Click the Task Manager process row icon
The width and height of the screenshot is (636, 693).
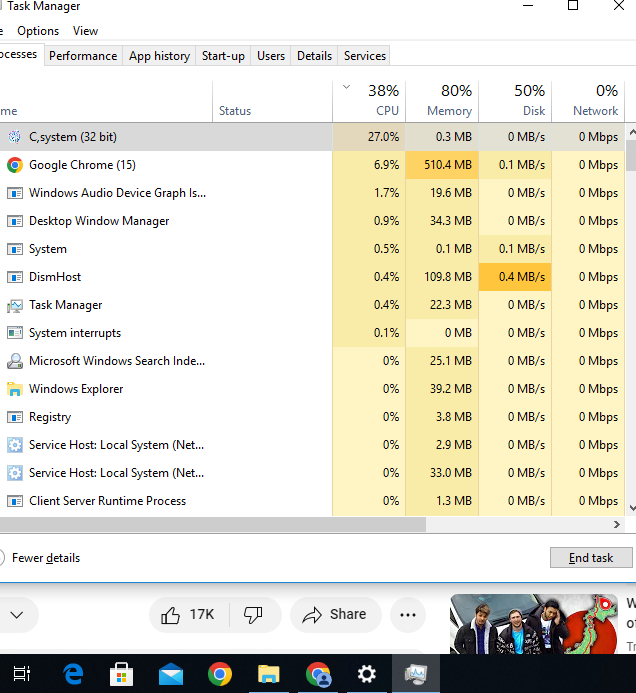(x=15, y=305)
